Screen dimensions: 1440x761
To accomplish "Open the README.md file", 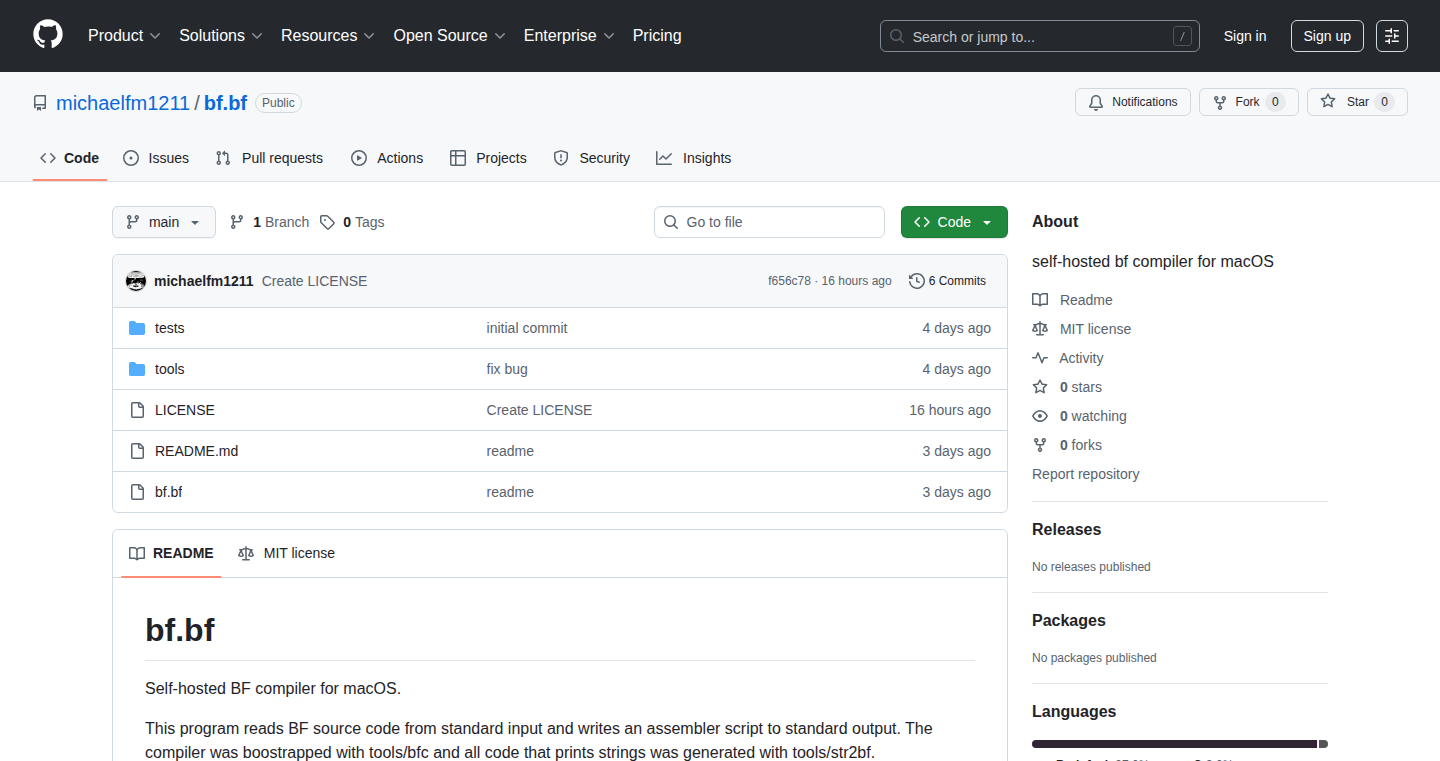I will click(x=197, y=451).
